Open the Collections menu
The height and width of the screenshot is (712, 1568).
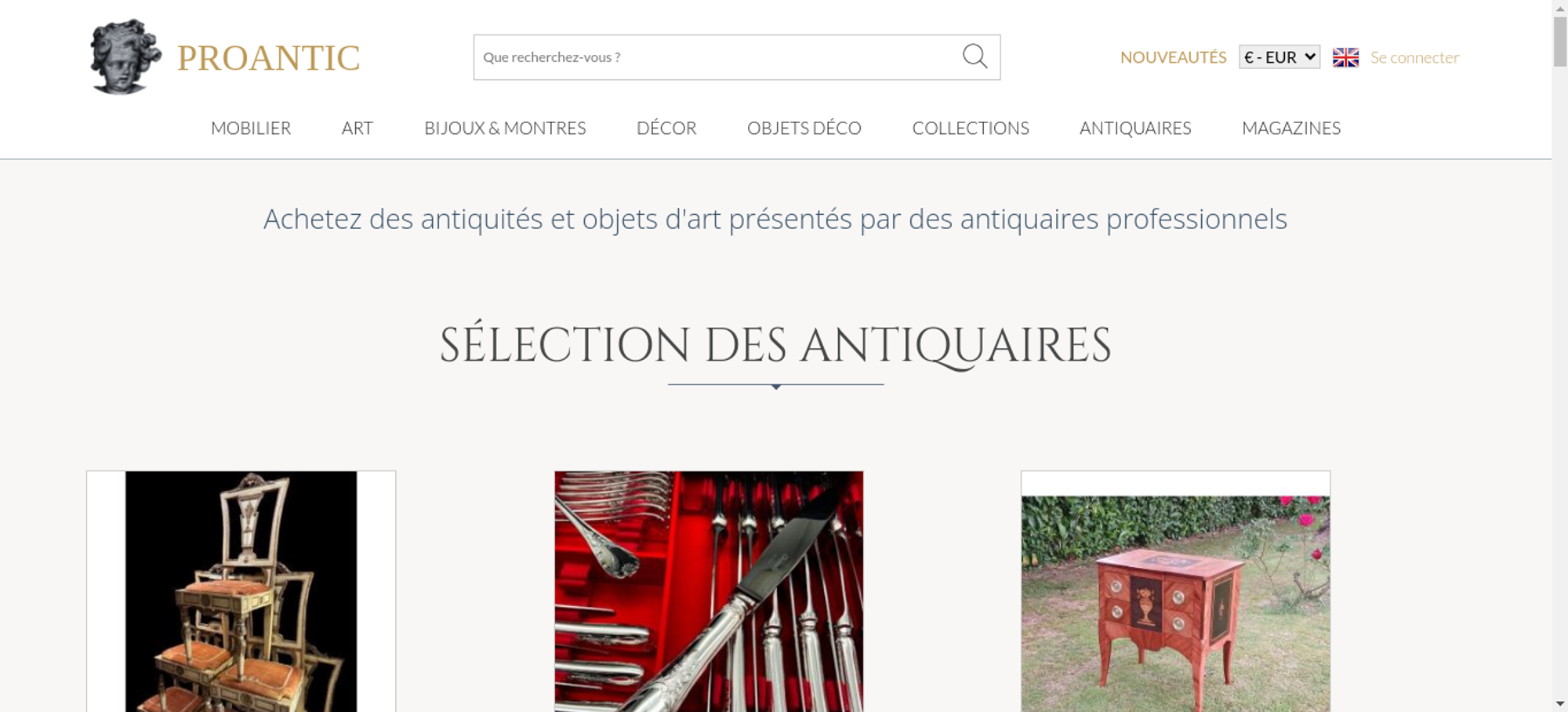pos(971,128)
